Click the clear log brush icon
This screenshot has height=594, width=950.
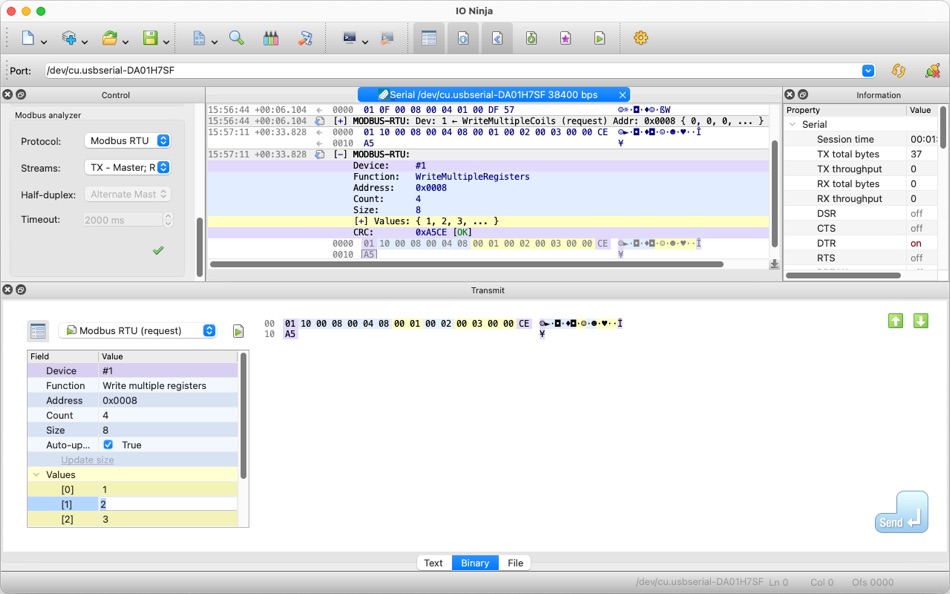pos(305,38)
